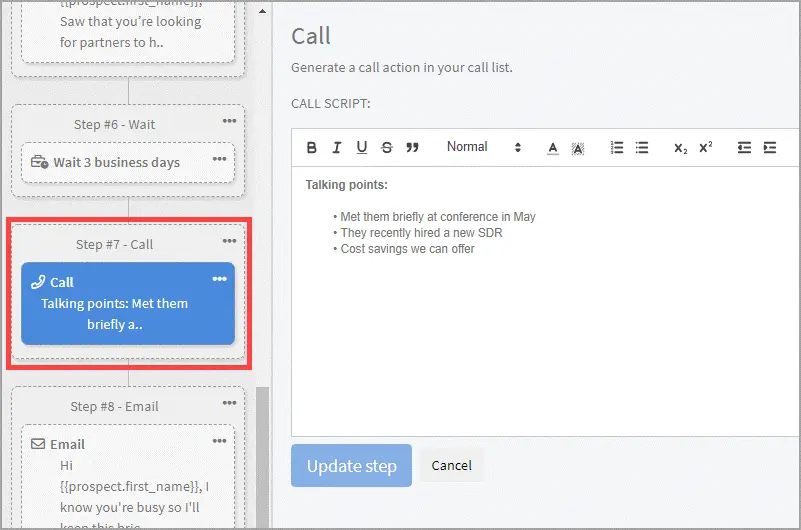Decrease indent in call script
The width and height of the screenshot is (801, 530).
[744, 148]
